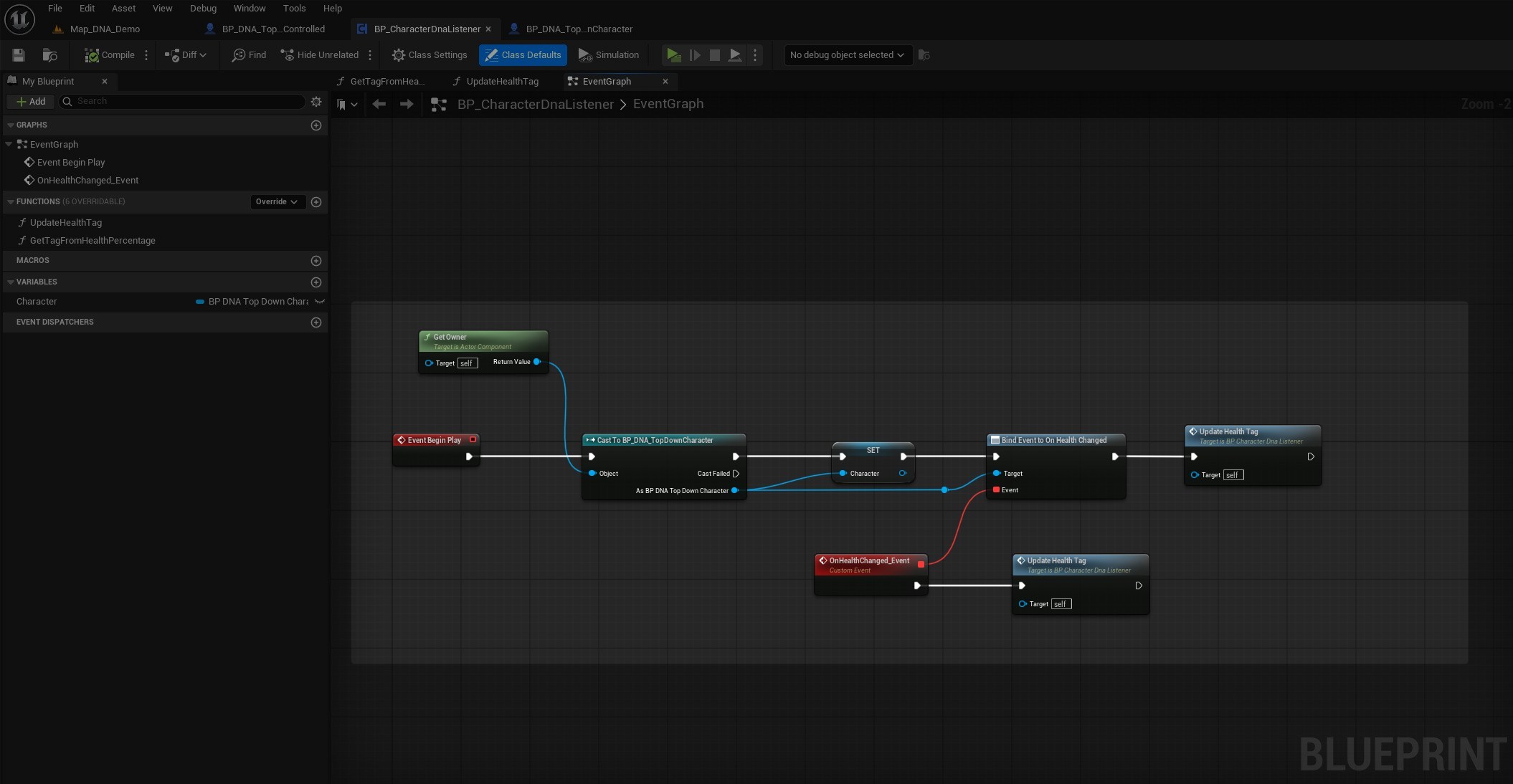Compile the blueprint
The width and height of the screenshot is (1513, 784).
point(110,55)
